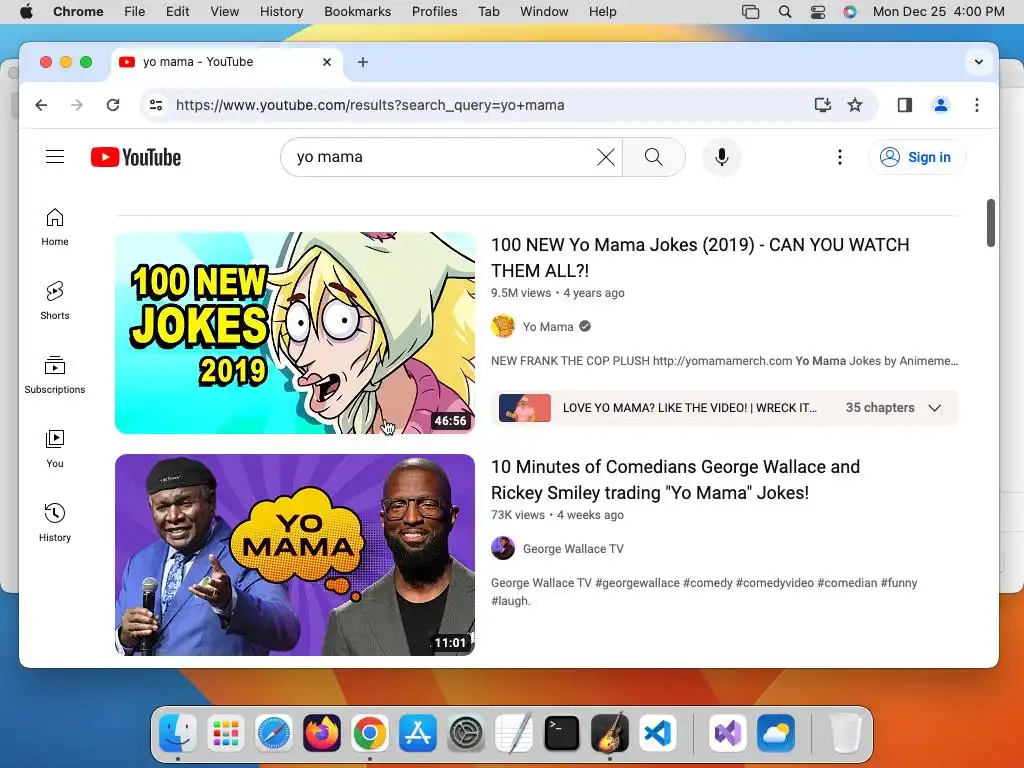Open the Chrome three-dot menu
This screenshot has height=768, width=1024.
click(x=976, y=104)
